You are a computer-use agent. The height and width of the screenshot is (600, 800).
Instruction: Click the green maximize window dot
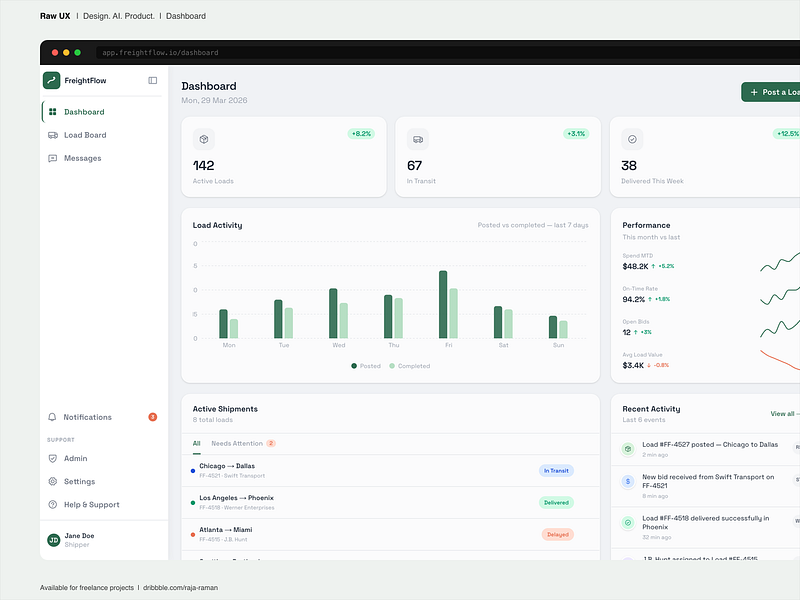pos(78,53)
